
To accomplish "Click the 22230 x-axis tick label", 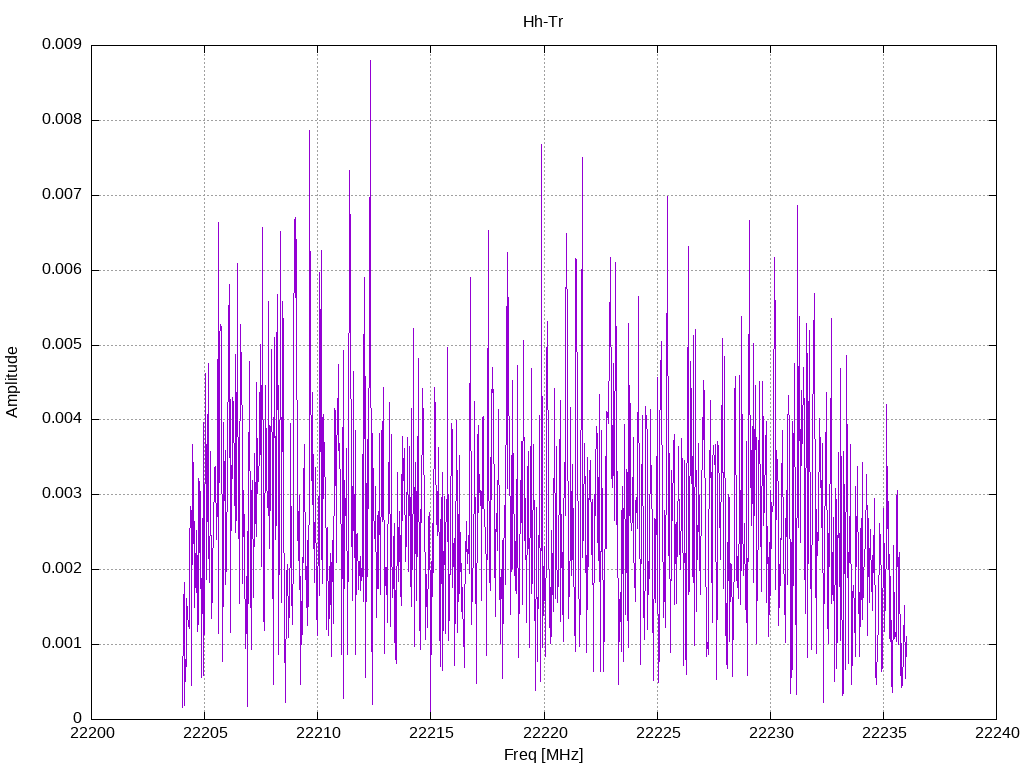I will pyautogui.click(x=771, y=733).
